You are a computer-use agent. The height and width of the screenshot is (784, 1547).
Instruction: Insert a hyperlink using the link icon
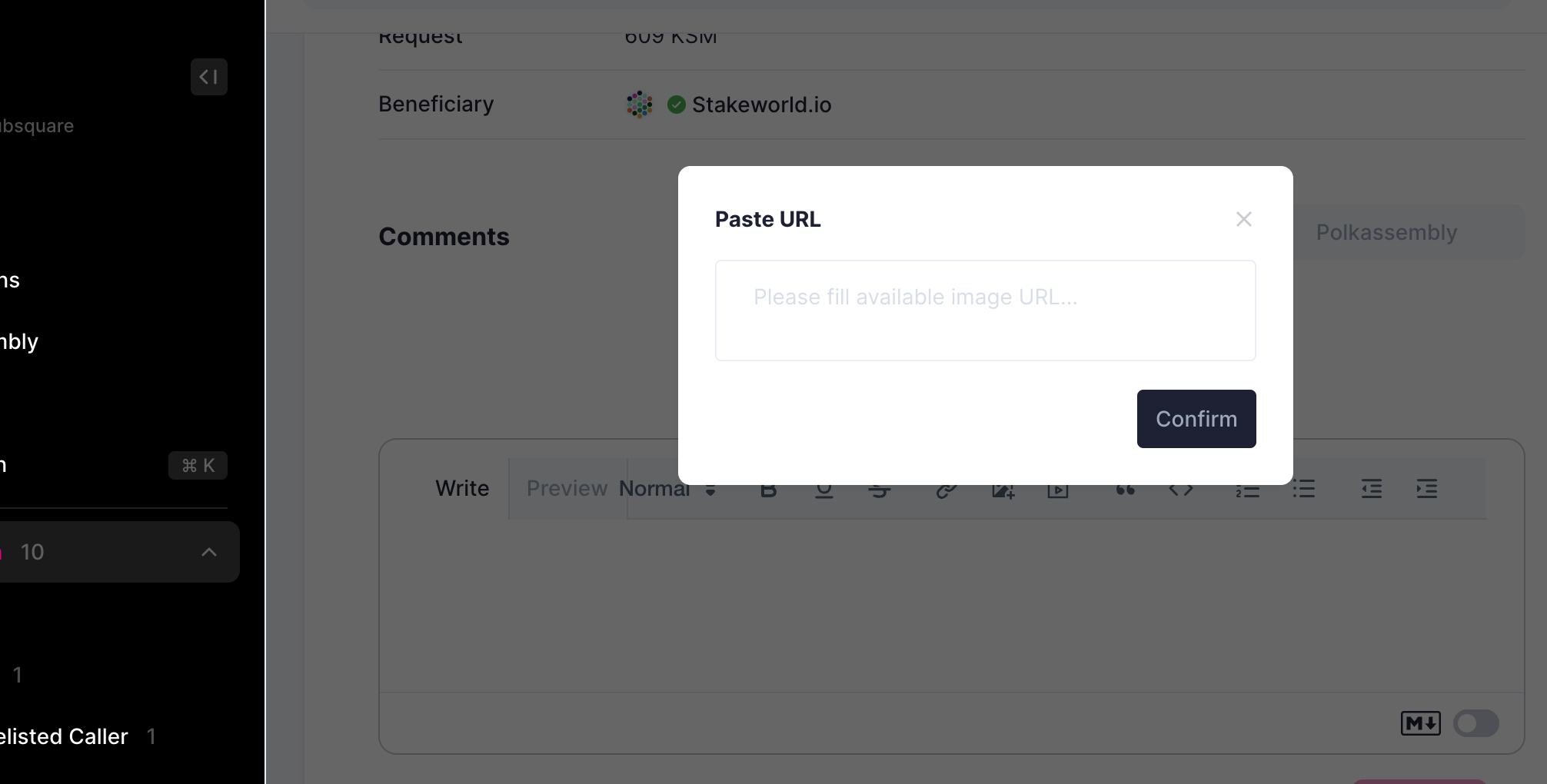pyautogui.click(x=946, y=489)
